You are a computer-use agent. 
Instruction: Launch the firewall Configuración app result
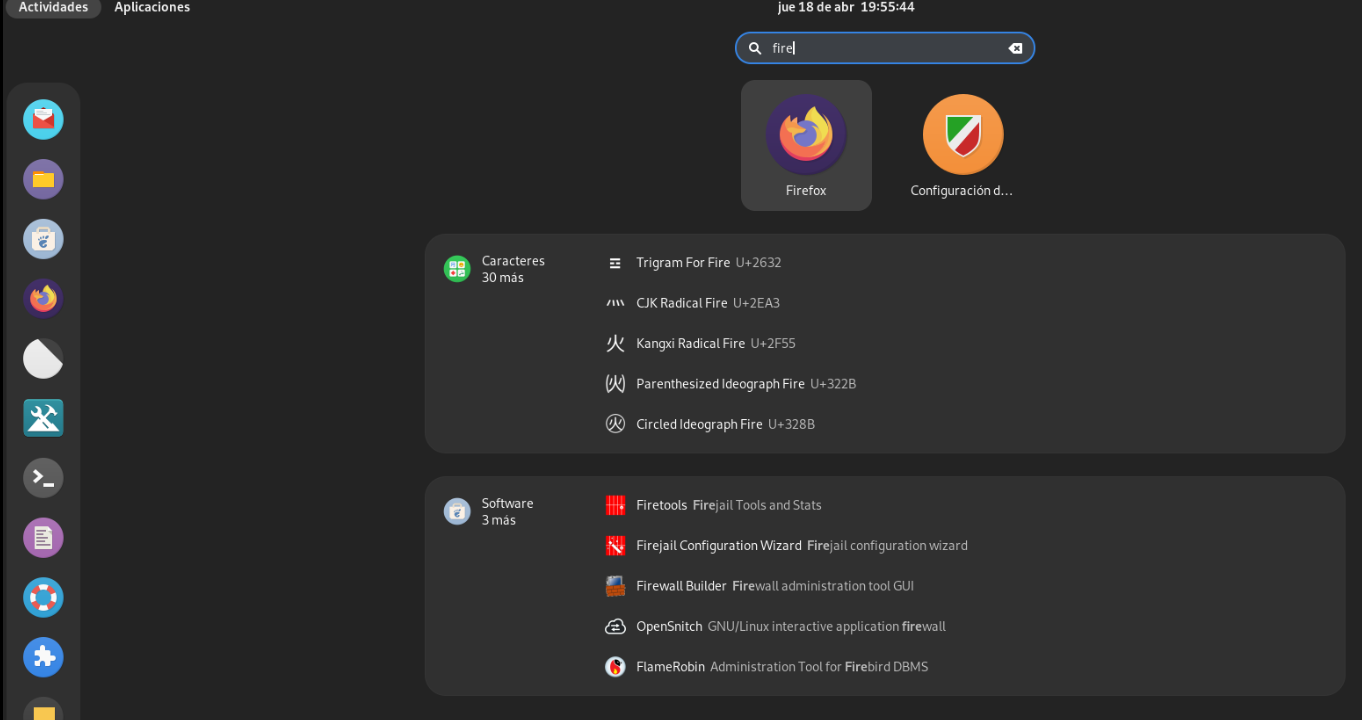click(x=962, y=145)
